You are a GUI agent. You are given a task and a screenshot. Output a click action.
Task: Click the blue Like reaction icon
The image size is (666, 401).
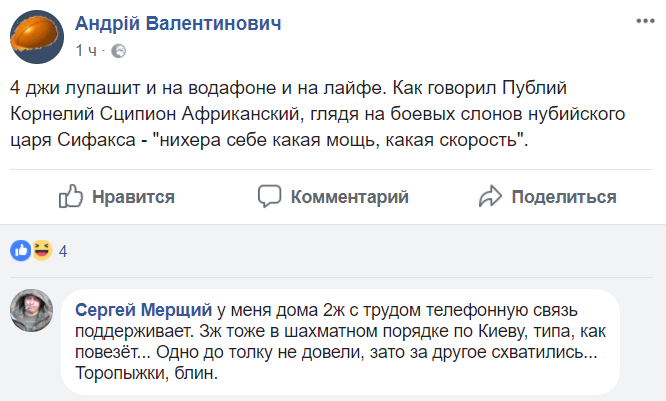(20, 250)
